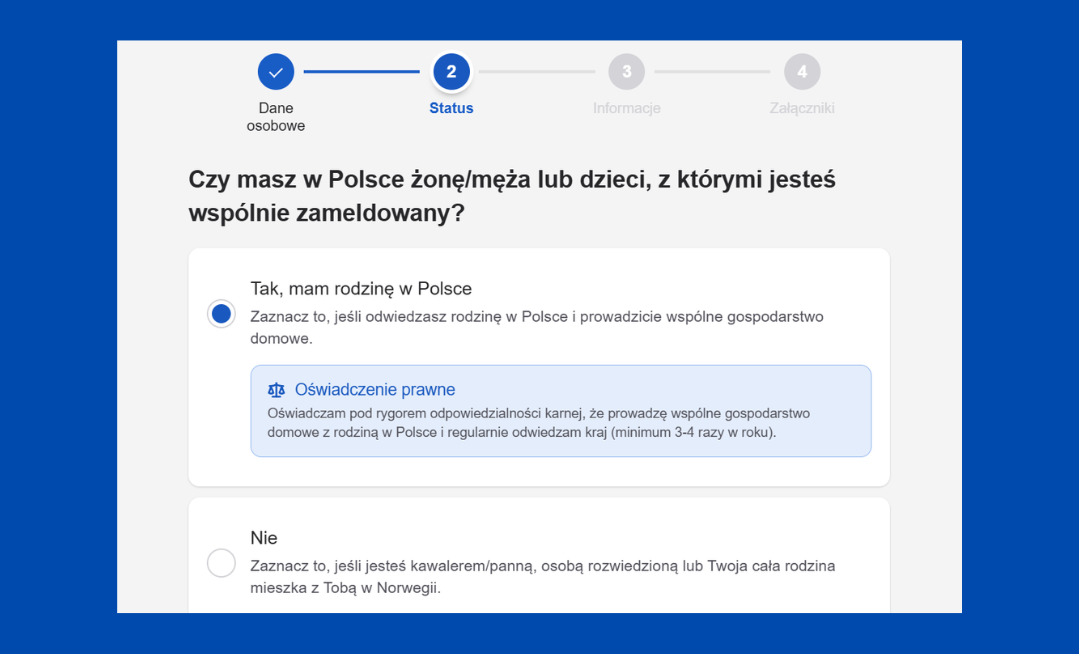1079x654 pixels.
Task: Click the gray progress line between steps 2 and 3
Action: [x=537, y=72]
